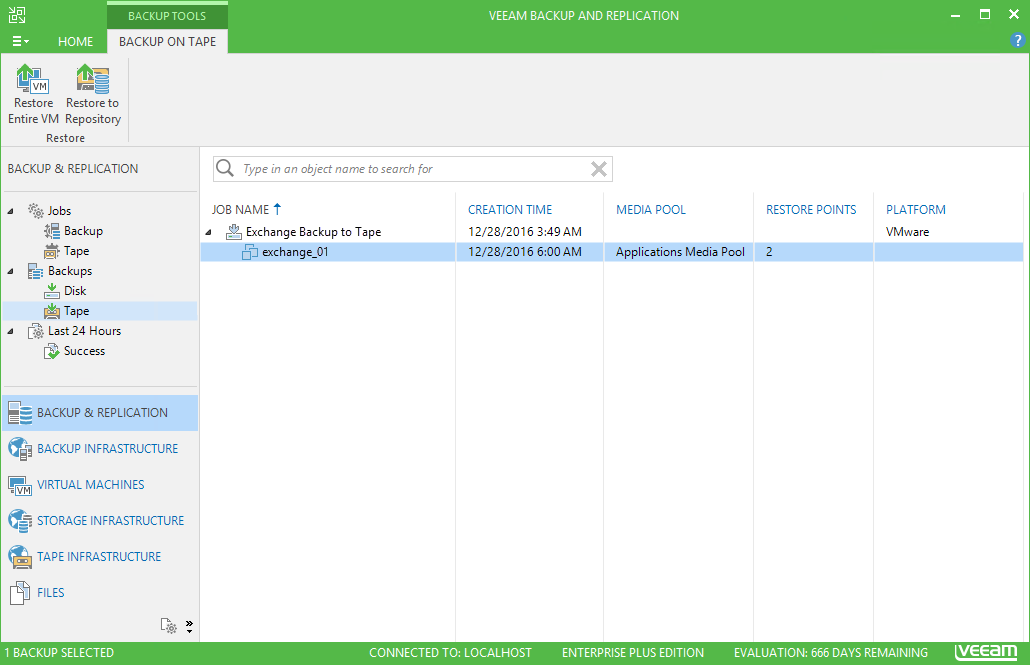Viewport: 1030px width, 665px height.
Task: Open the main hamburger menu
Action: coord(20,41)
